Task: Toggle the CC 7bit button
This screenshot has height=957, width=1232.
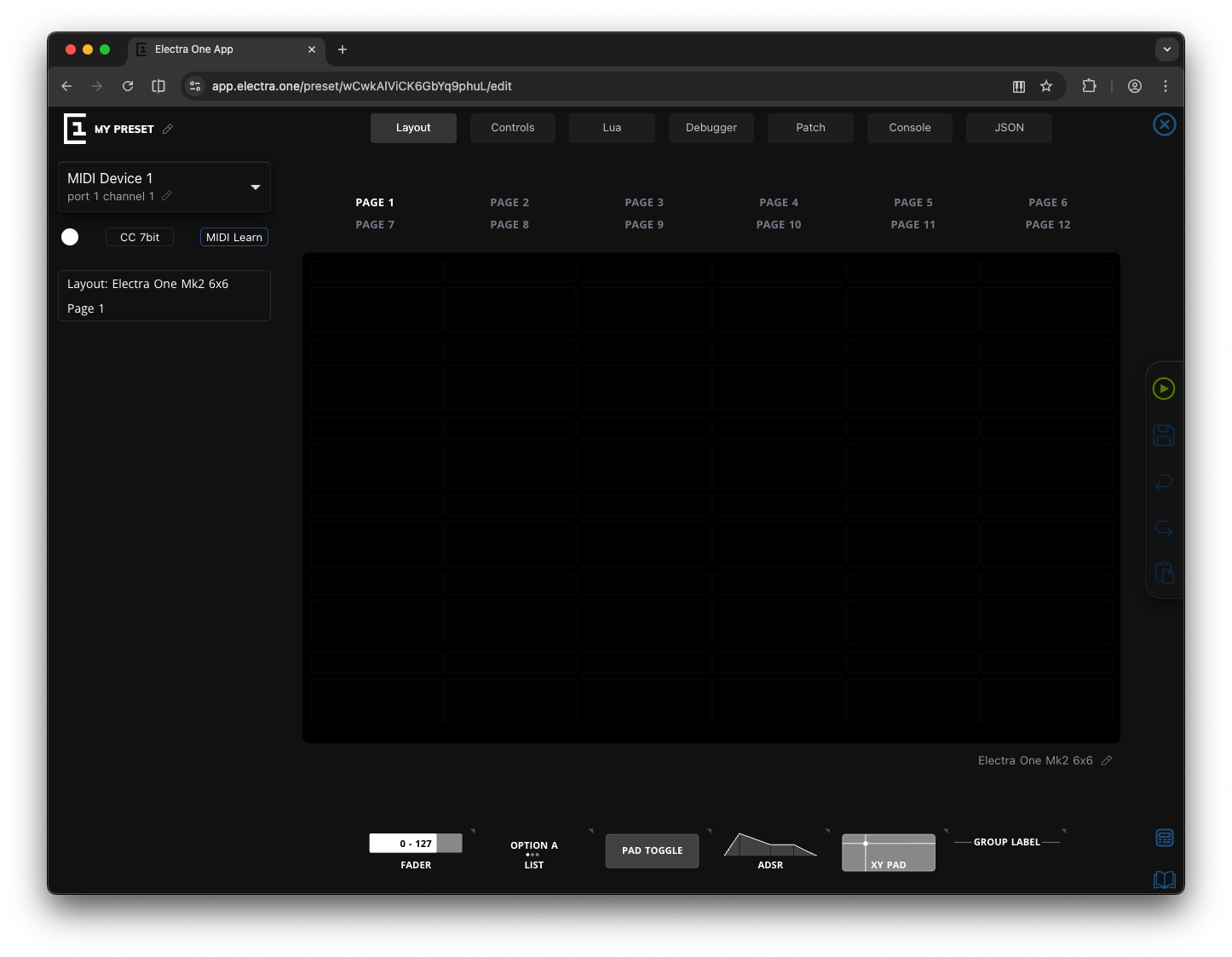Action: pyautogui.click(x=139, y=237)
